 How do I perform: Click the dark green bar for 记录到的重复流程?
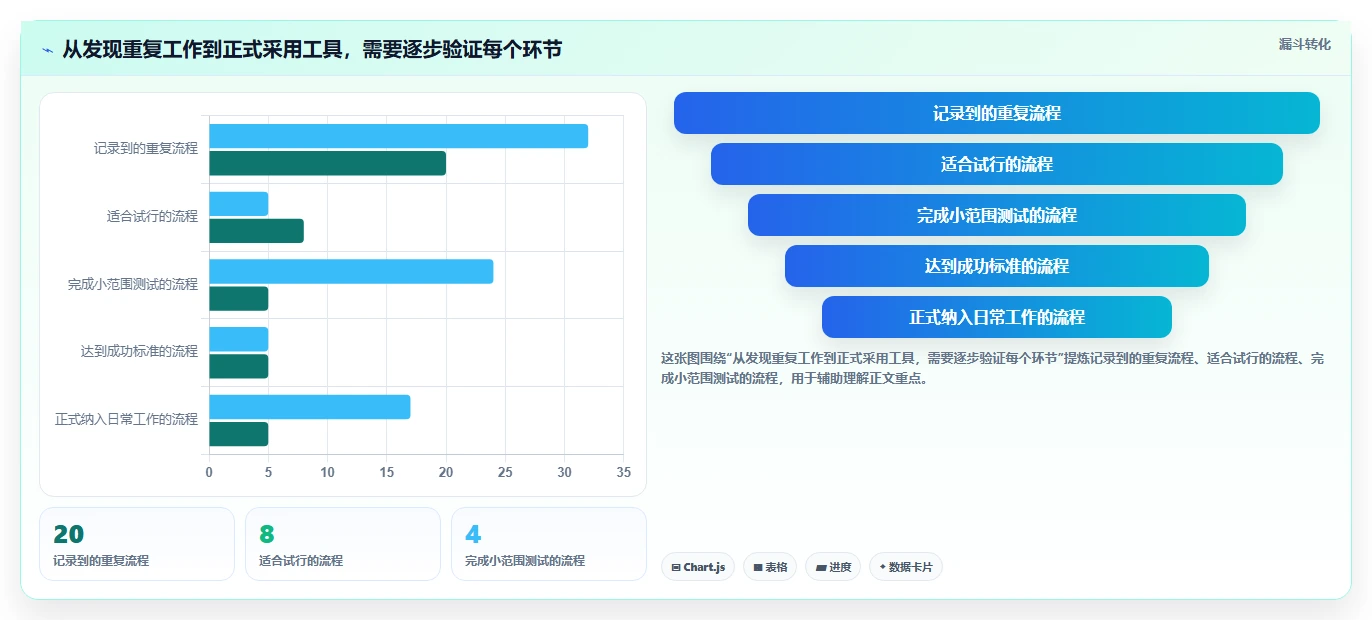click(327, 163)
